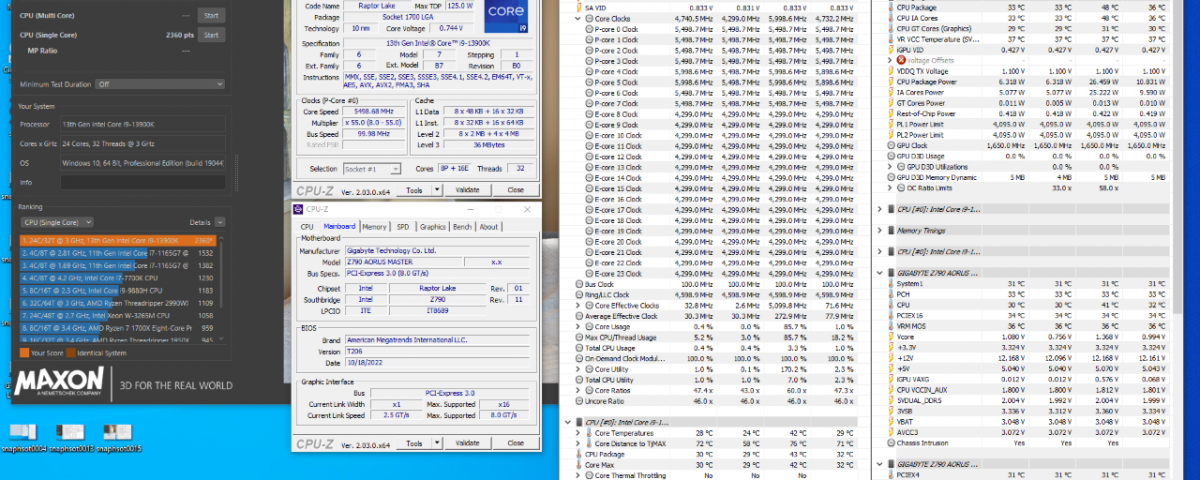Expand the ranking Details arrow
The image size is (1200, 480).
tap(221, 222)
